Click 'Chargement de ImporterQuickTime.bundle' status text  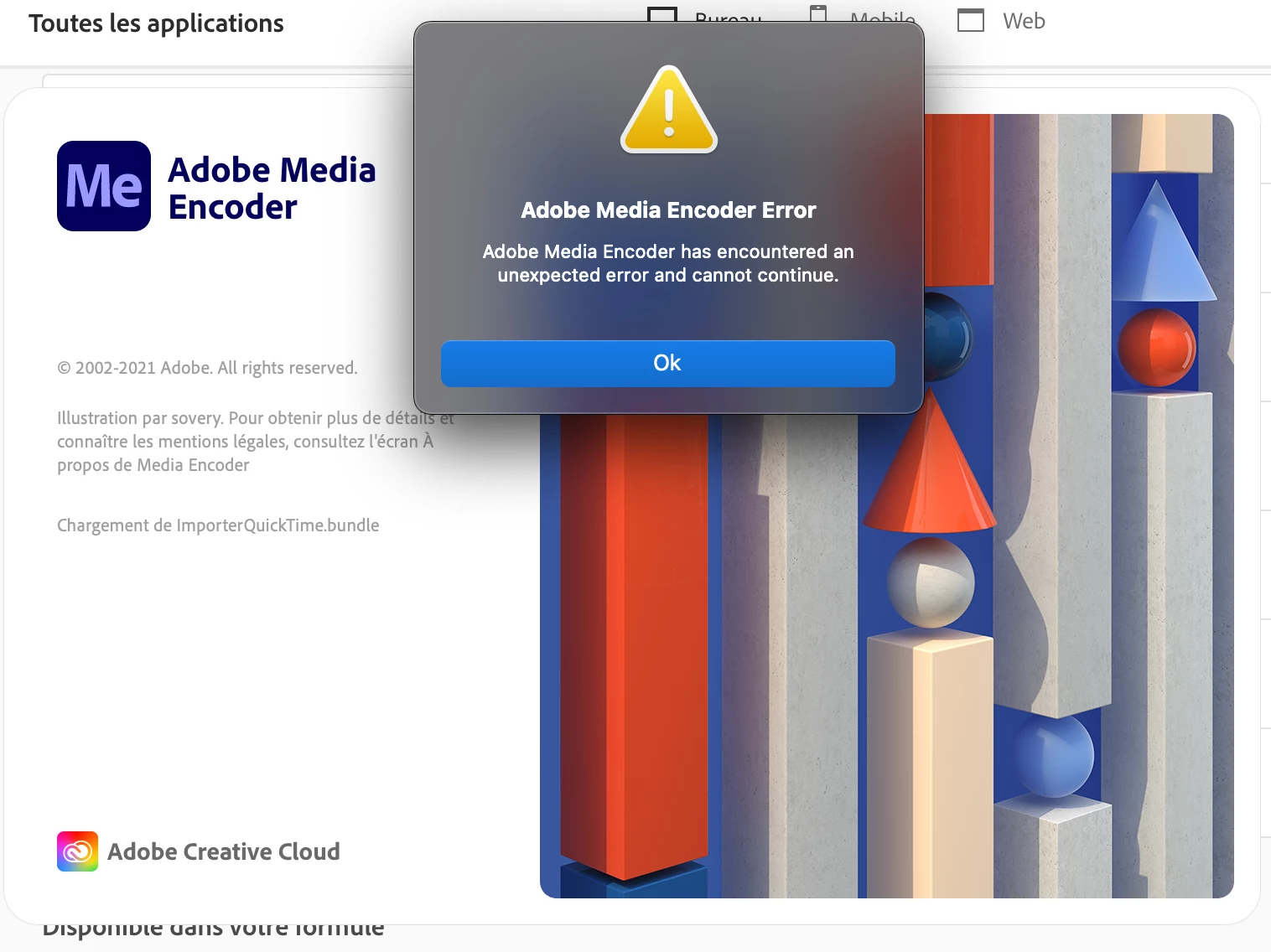pos(218,525)
